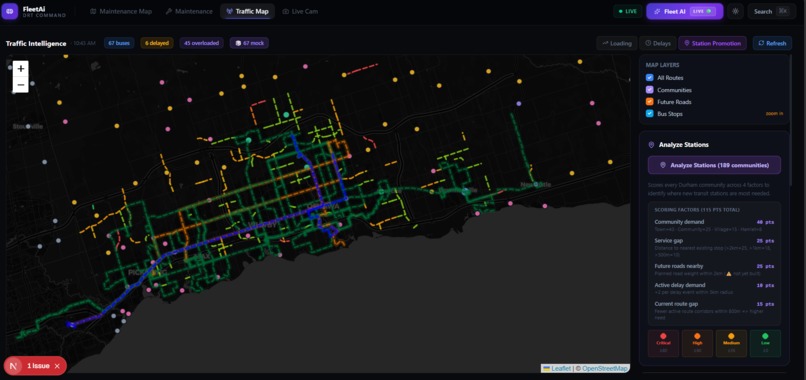Dismiss the 1 Issue badge with X
Image resolution: width=806 pixels, height=380 pixels.
[x=57, y=366]
